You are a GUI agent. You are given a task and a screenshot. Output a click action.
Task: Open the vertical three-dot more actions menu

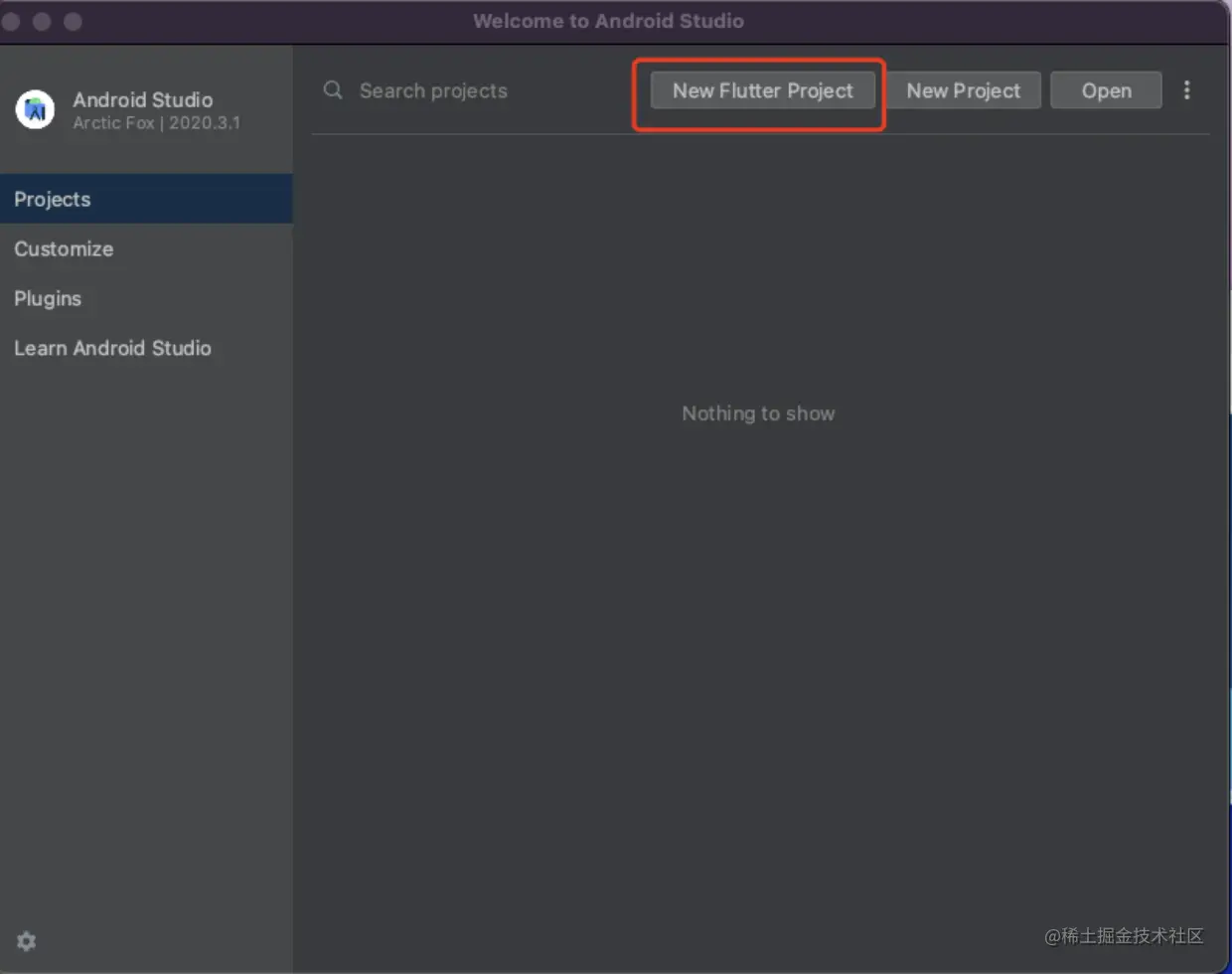click(1186, 90)
